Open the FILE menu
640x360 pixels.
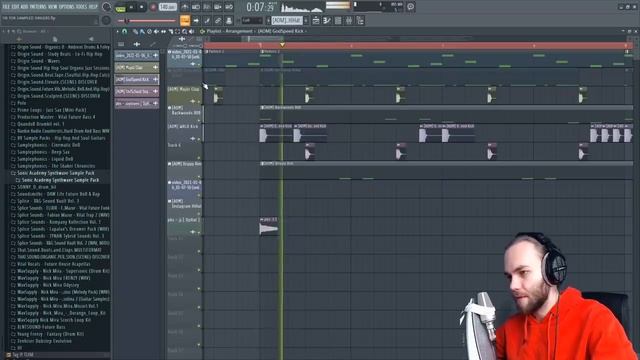(x=7, y=7)
